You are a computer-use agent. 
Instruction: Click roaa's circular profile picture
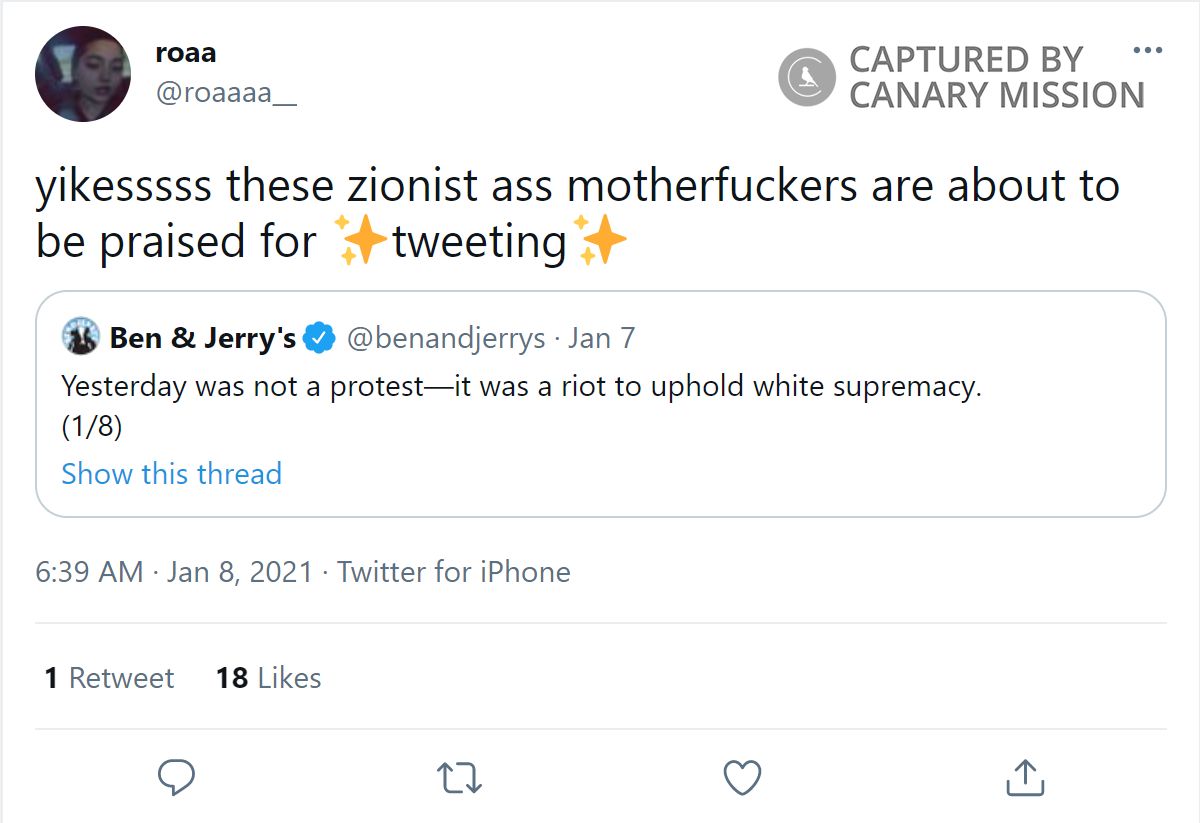click(x=83, y=74)
